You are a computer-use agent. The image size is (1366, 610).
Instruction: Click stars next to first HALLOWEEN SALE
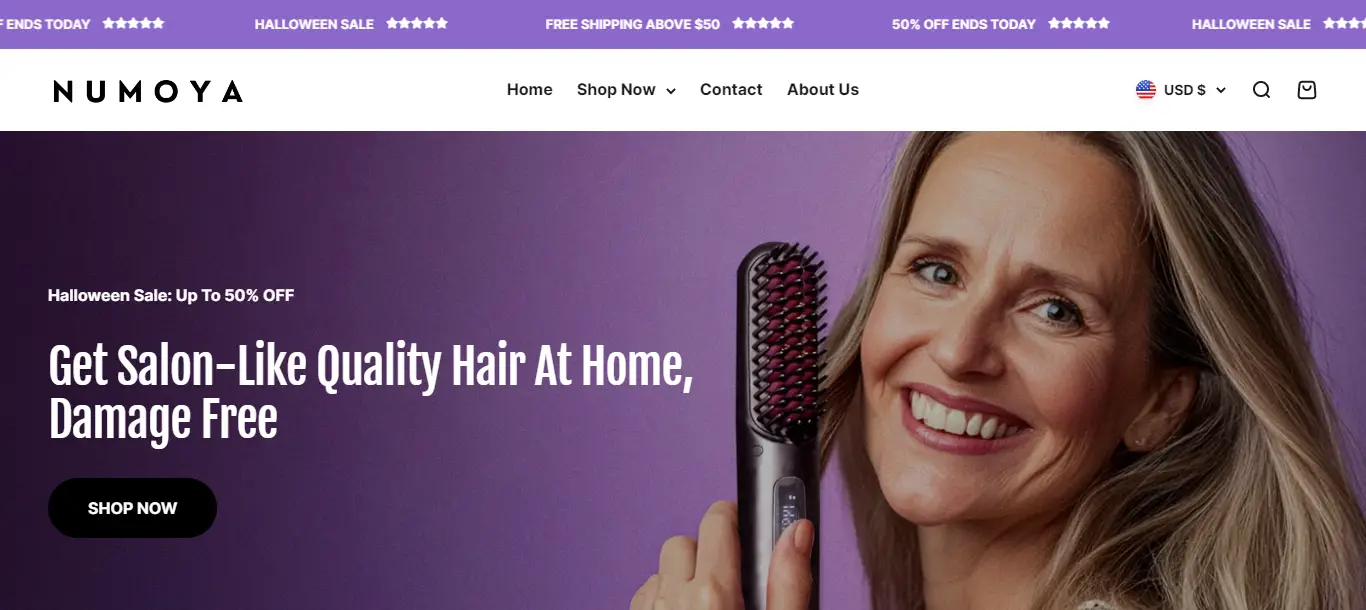tap(417, 23)
